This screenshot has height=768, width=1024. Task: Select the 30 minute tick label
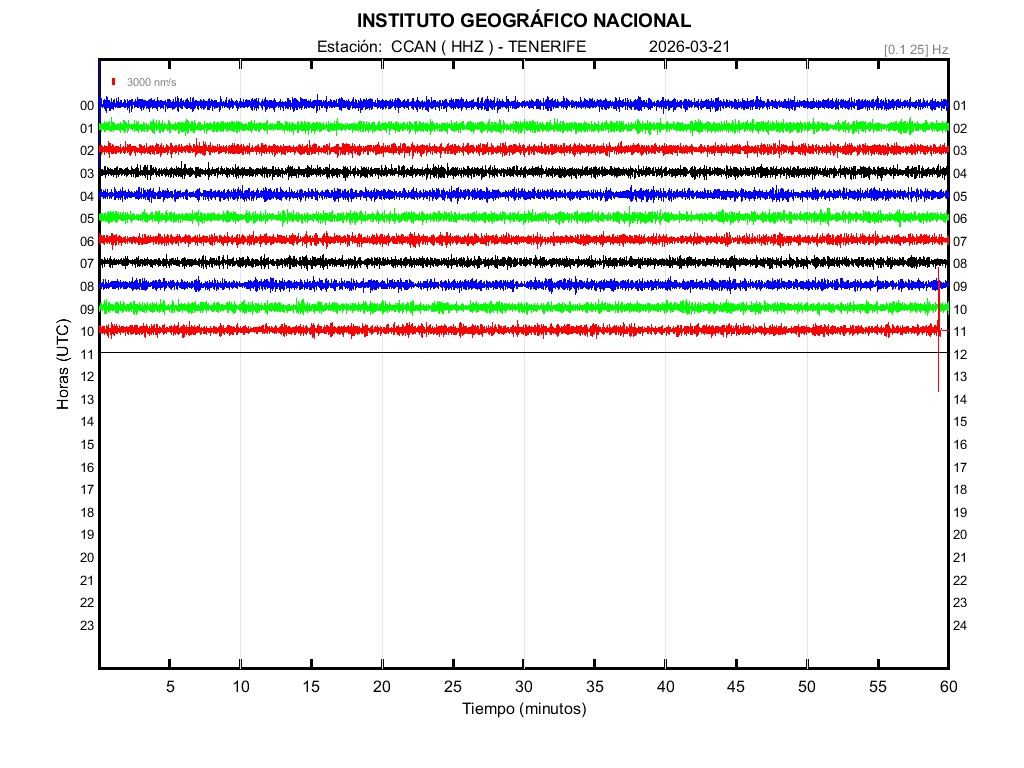pos(523,687)
